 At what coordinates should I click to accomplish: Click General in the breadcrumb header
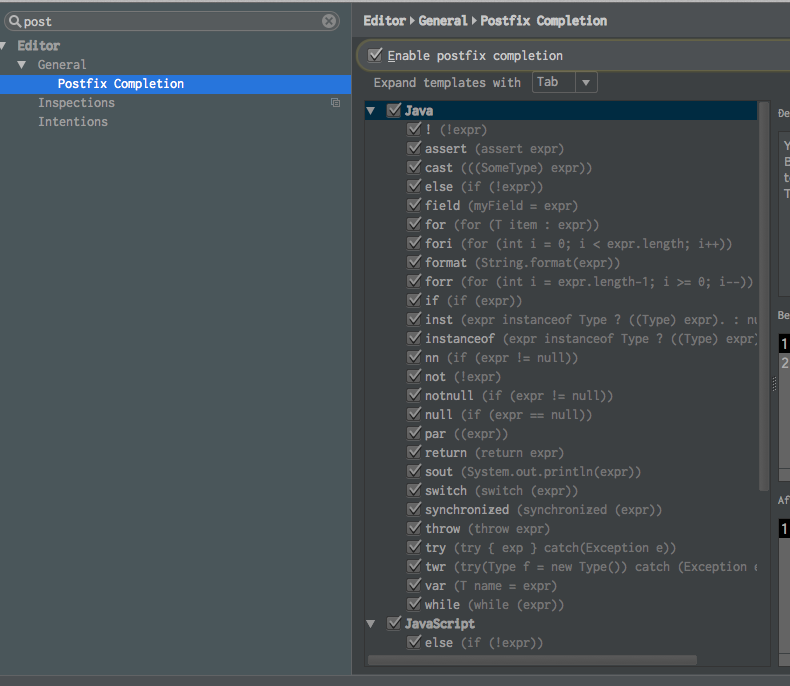coord(443,21)
